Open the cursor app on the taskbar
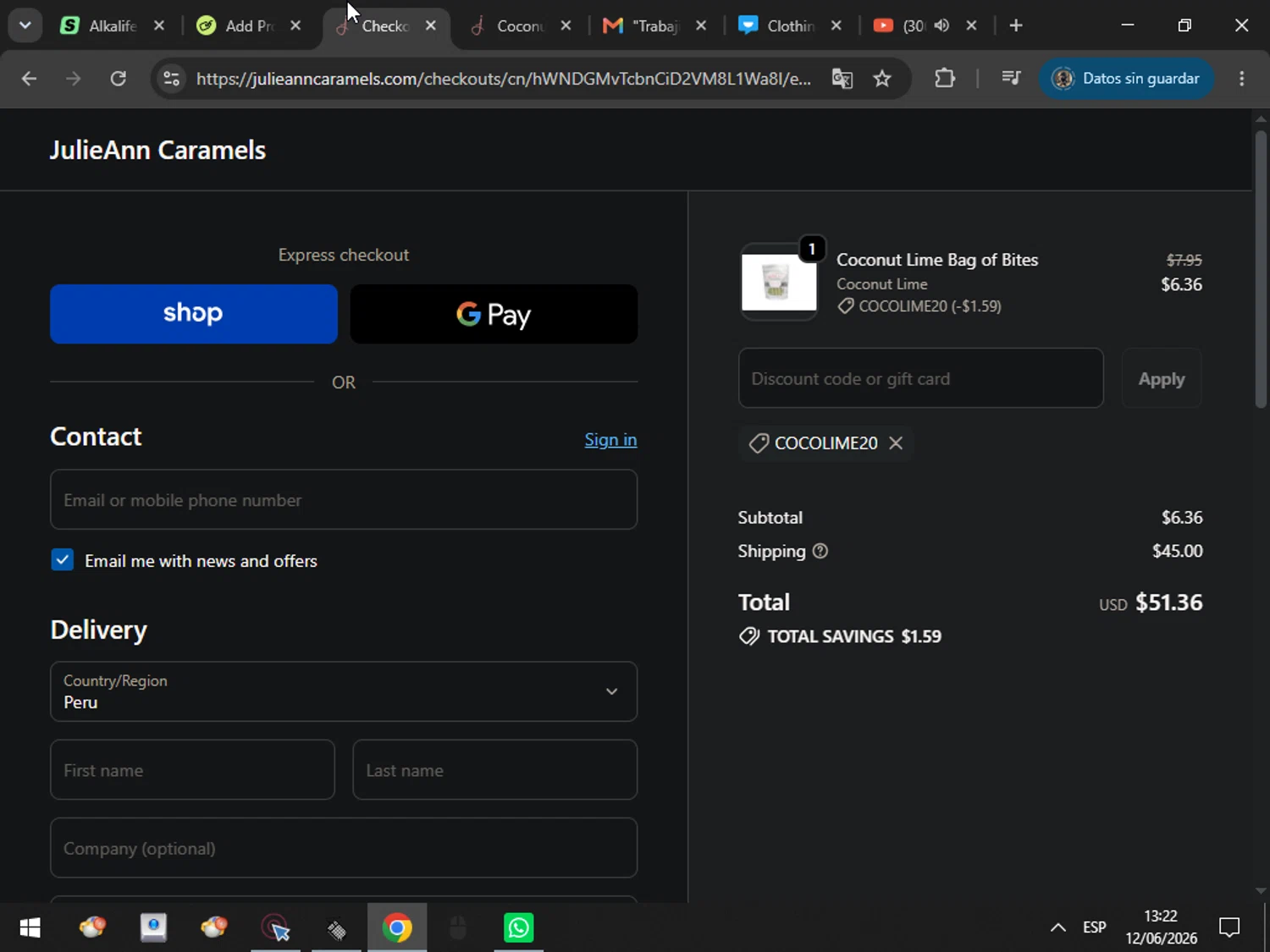Screen dimensions: 1270x952 point(275,927)
